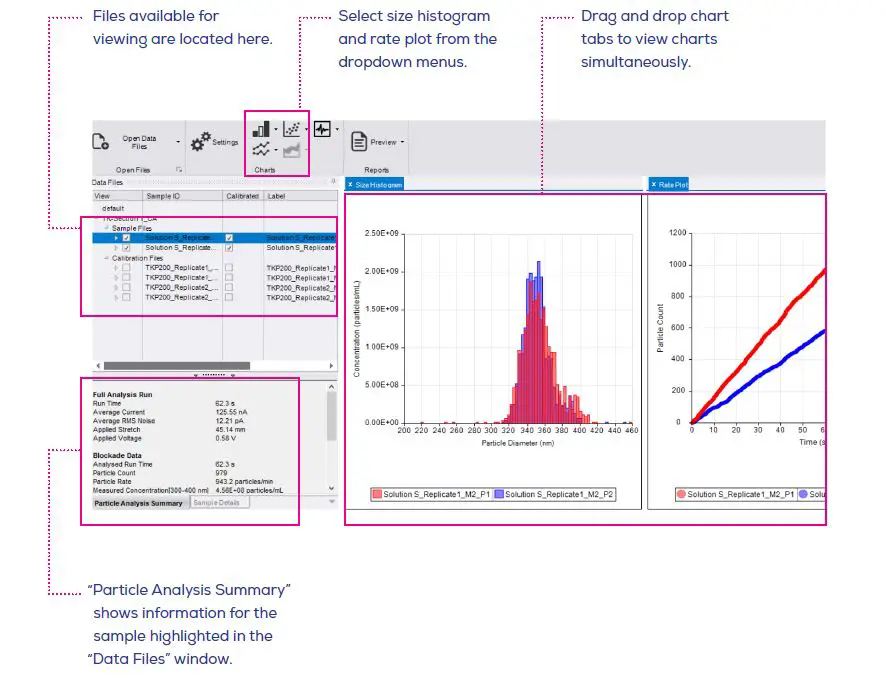886x678 pixels.
Task: Click the horizontal scrollbar below Data Files
Action: 174,364
